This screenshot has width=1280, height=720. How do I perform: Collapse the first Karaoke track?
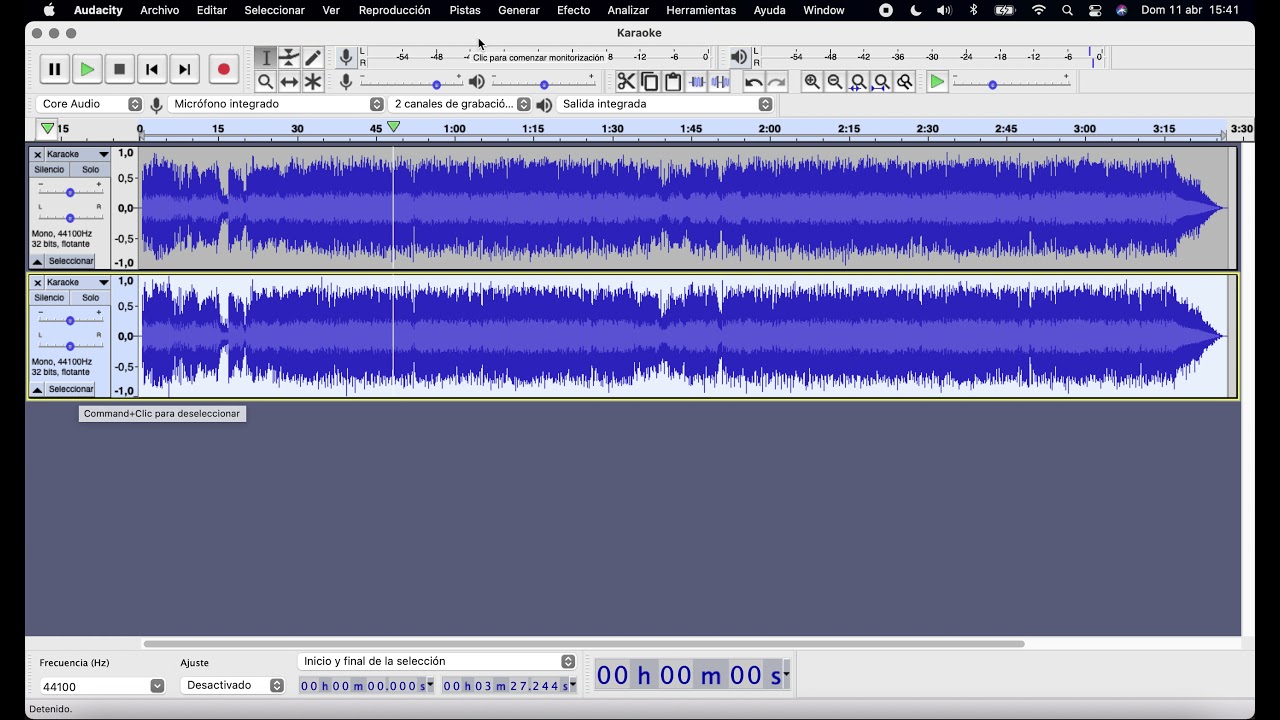[37, 261]
